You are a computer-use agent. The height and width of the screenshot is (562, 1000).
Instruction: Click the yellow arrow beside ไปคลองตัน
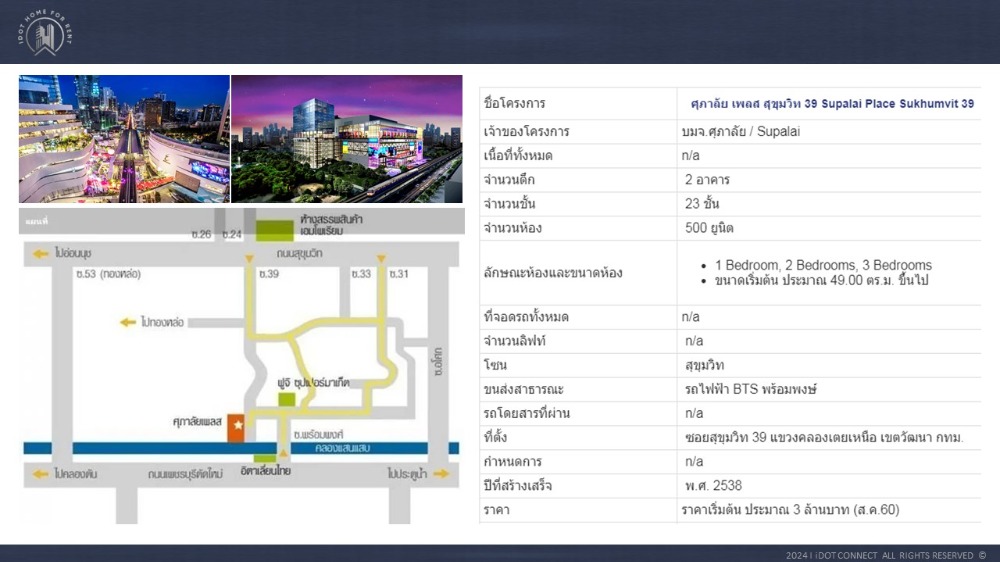point(40,474)
